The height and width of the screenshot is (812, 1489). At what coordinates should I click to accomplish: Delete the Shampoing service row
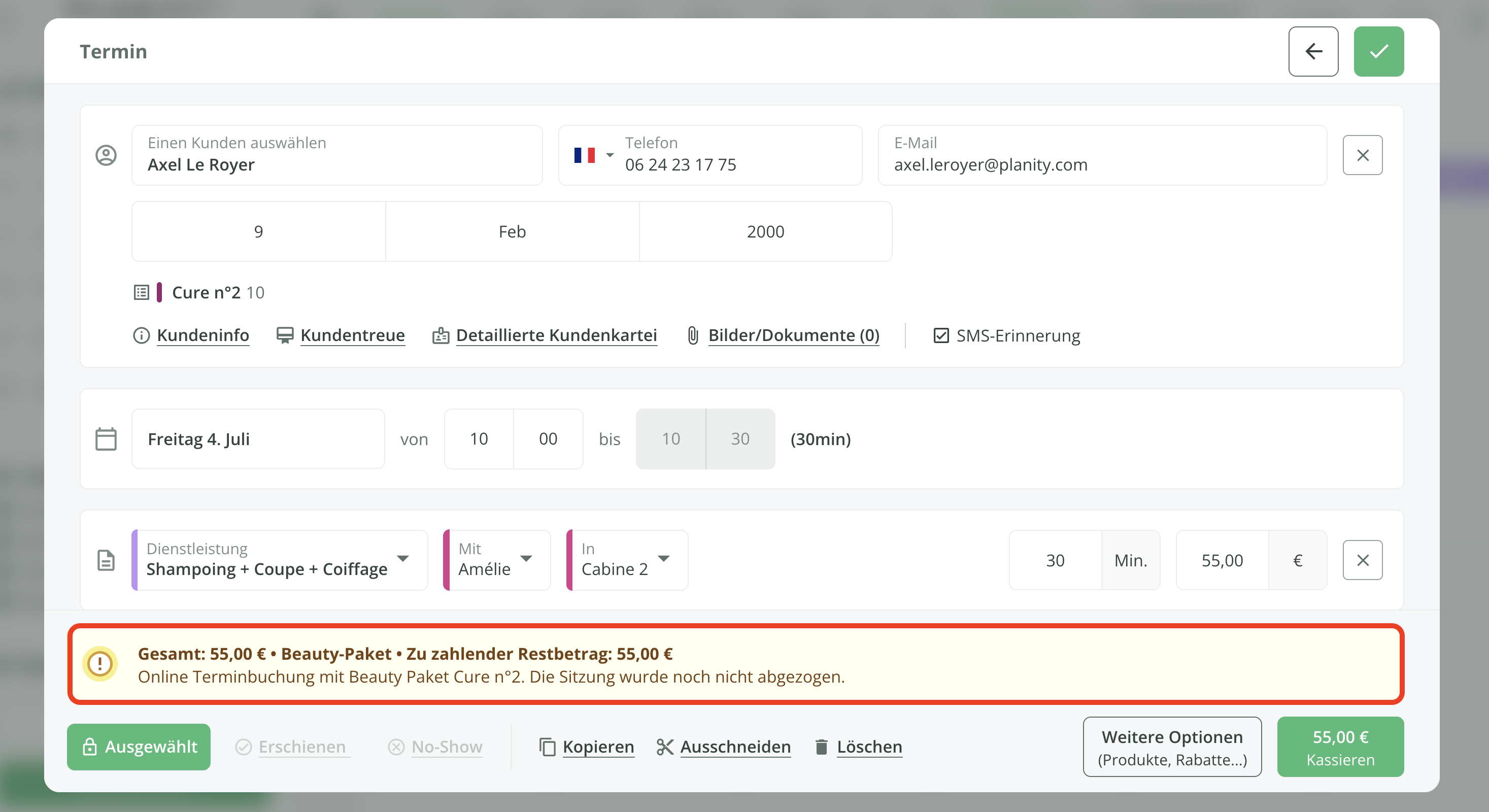(1362, 560)
